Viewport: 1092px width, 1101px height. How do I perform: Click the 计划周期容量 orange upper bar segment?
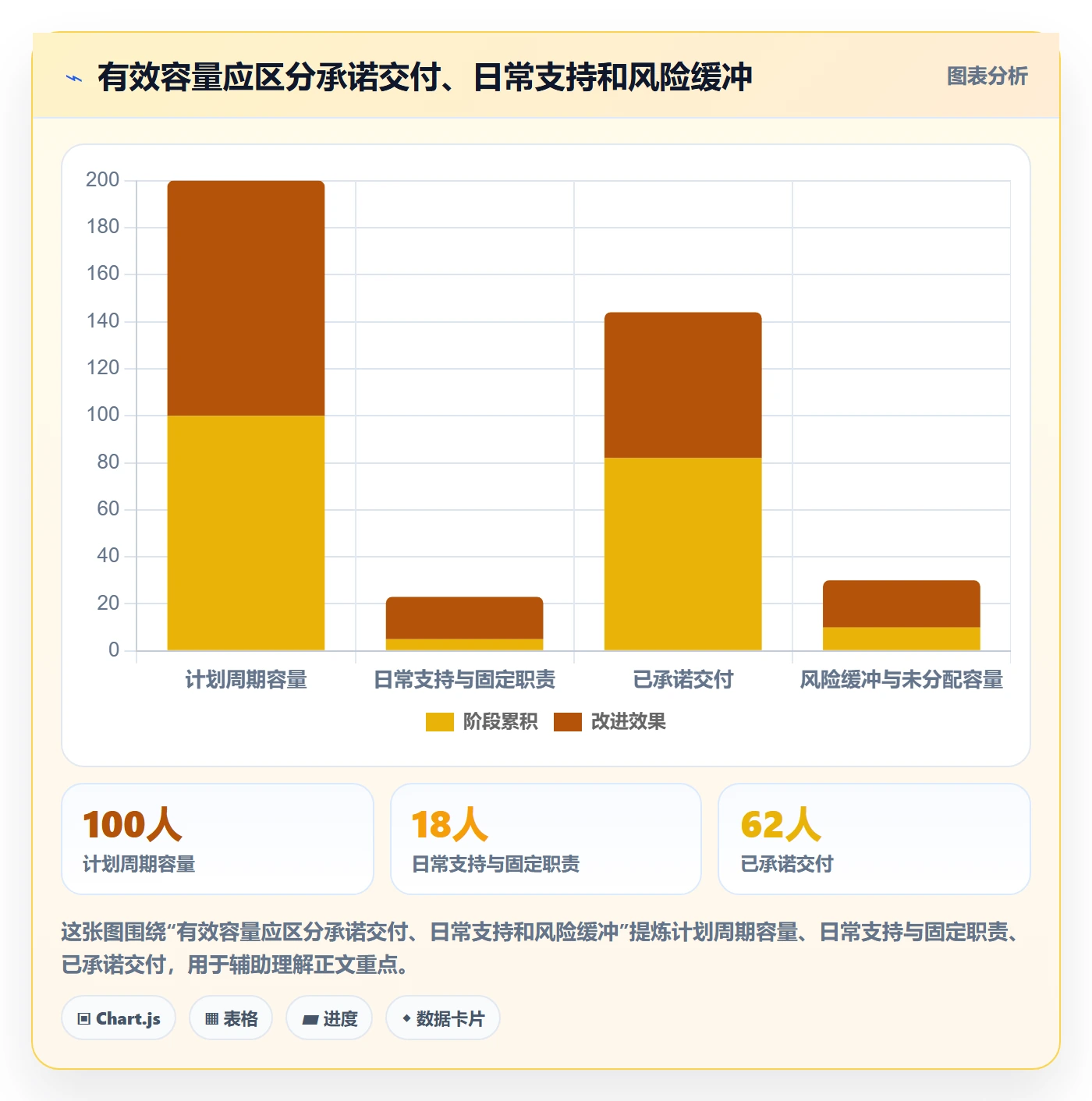click(x=246, y=299)
